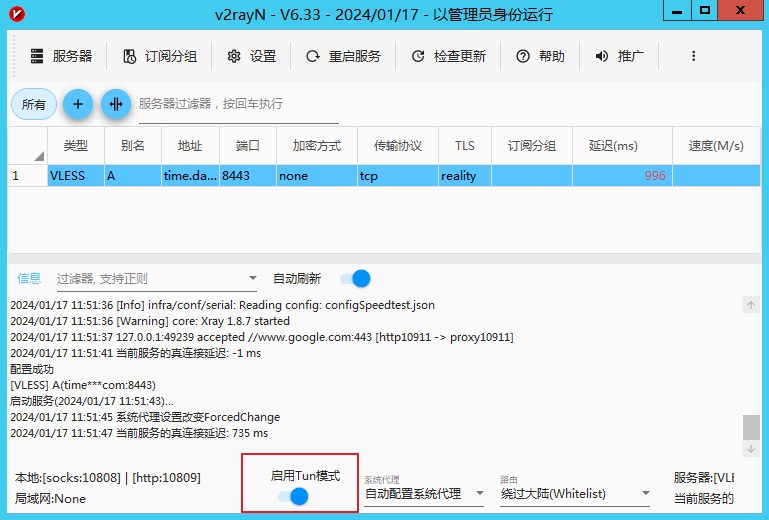Click the log scroll-up arrow
Viewport: 769px width, 520px height.
pyautogui.click(x=751, y=305)
